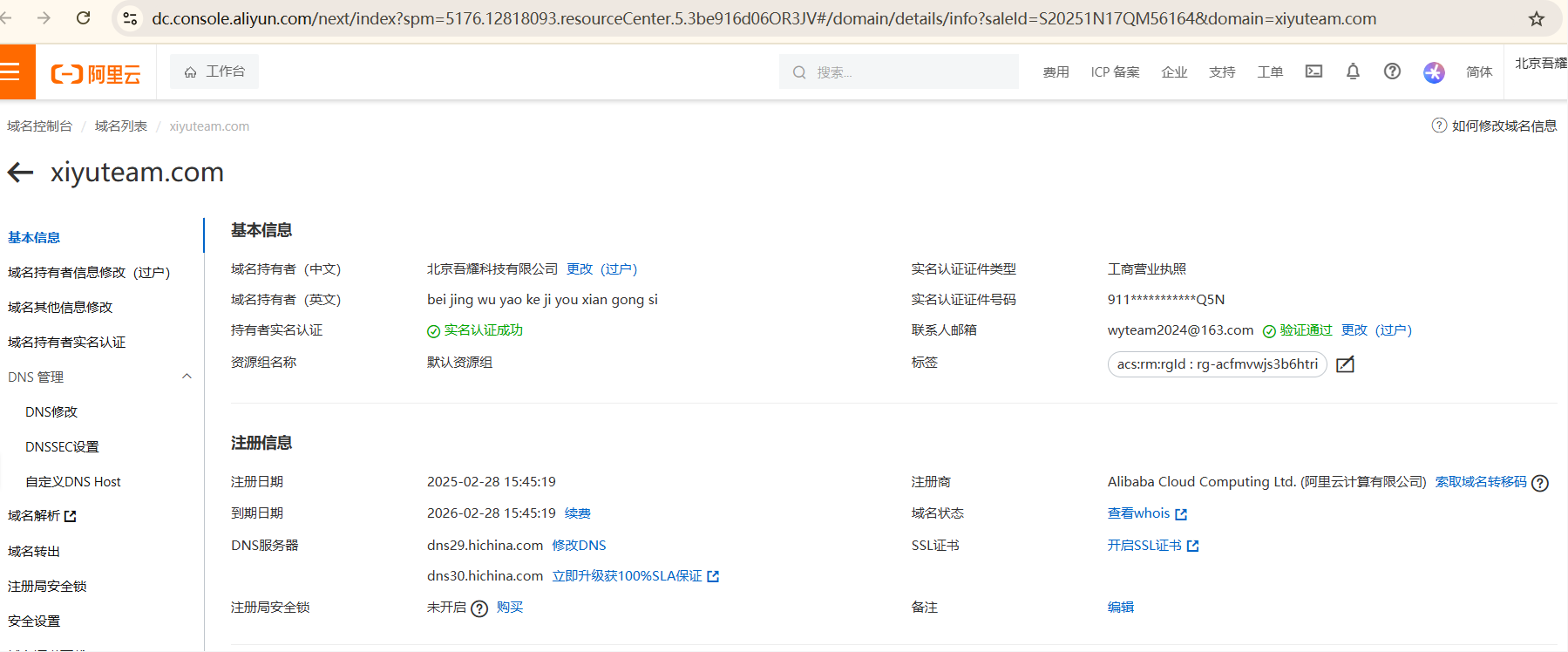Image resolution: width=1568 pixels, height=652 pixels.
Task: Open 域名转出 in sidebar
Action: tap(34, 551)
